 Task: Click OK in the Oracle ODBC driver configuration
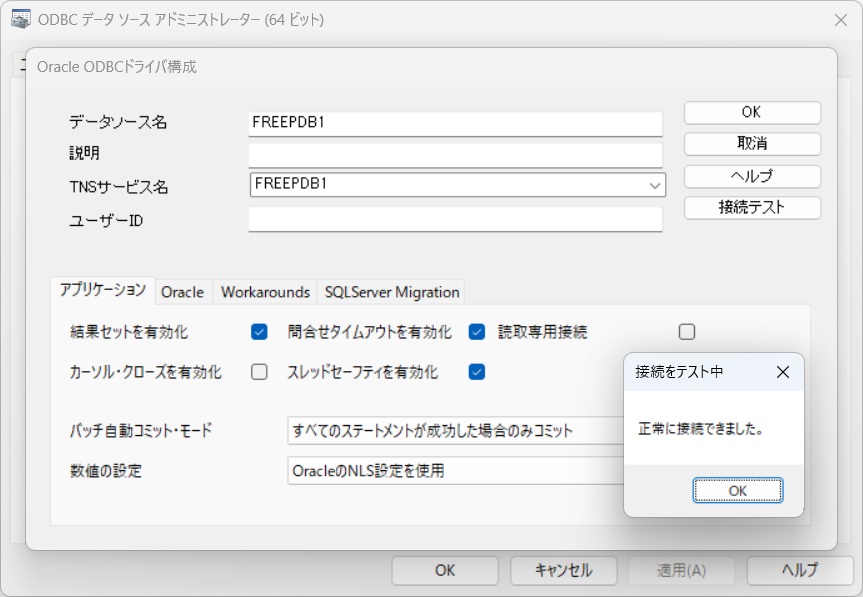click(751, 112)
